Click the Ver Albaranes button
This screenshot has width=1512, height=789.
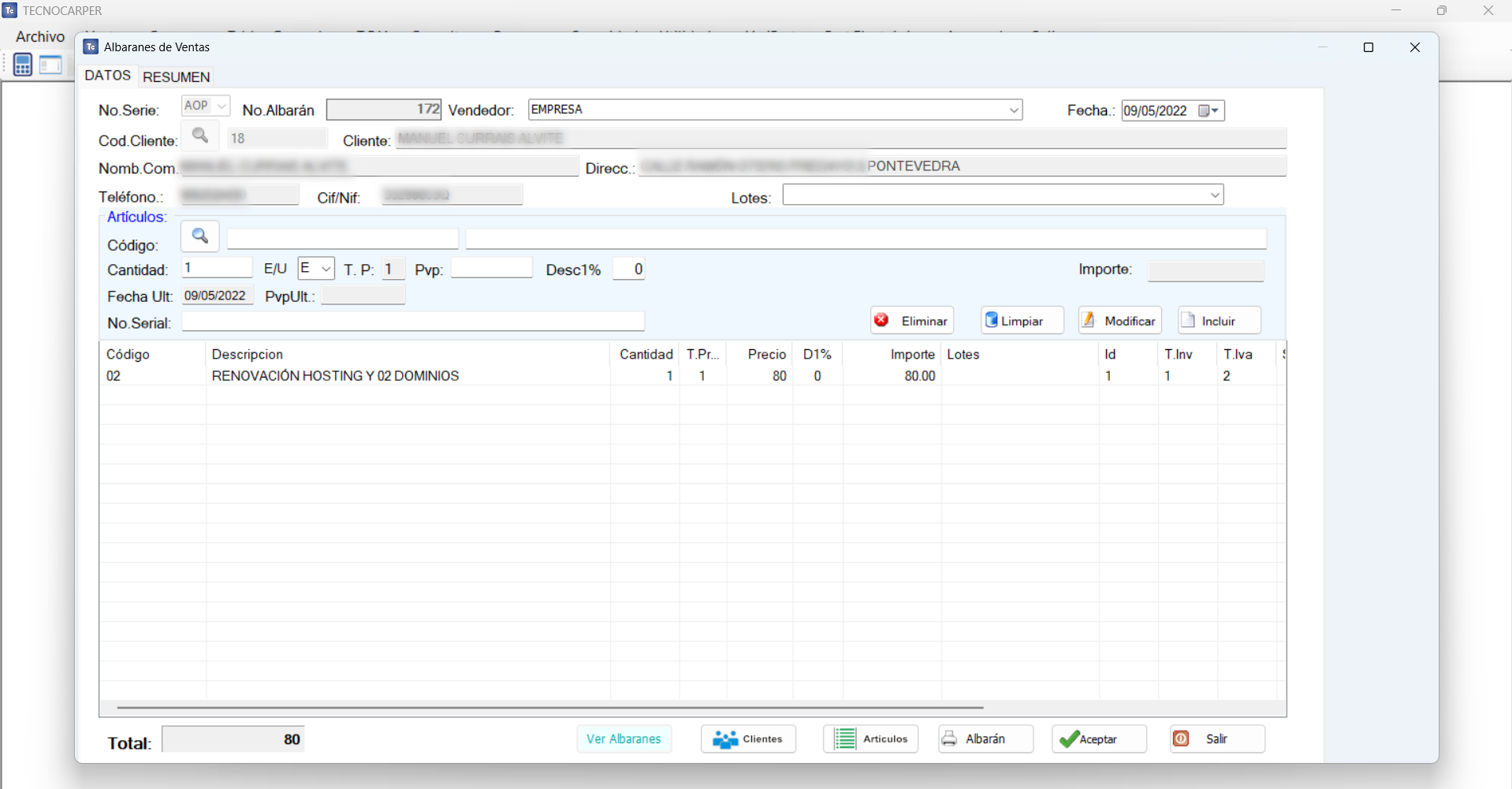[624, 739]
